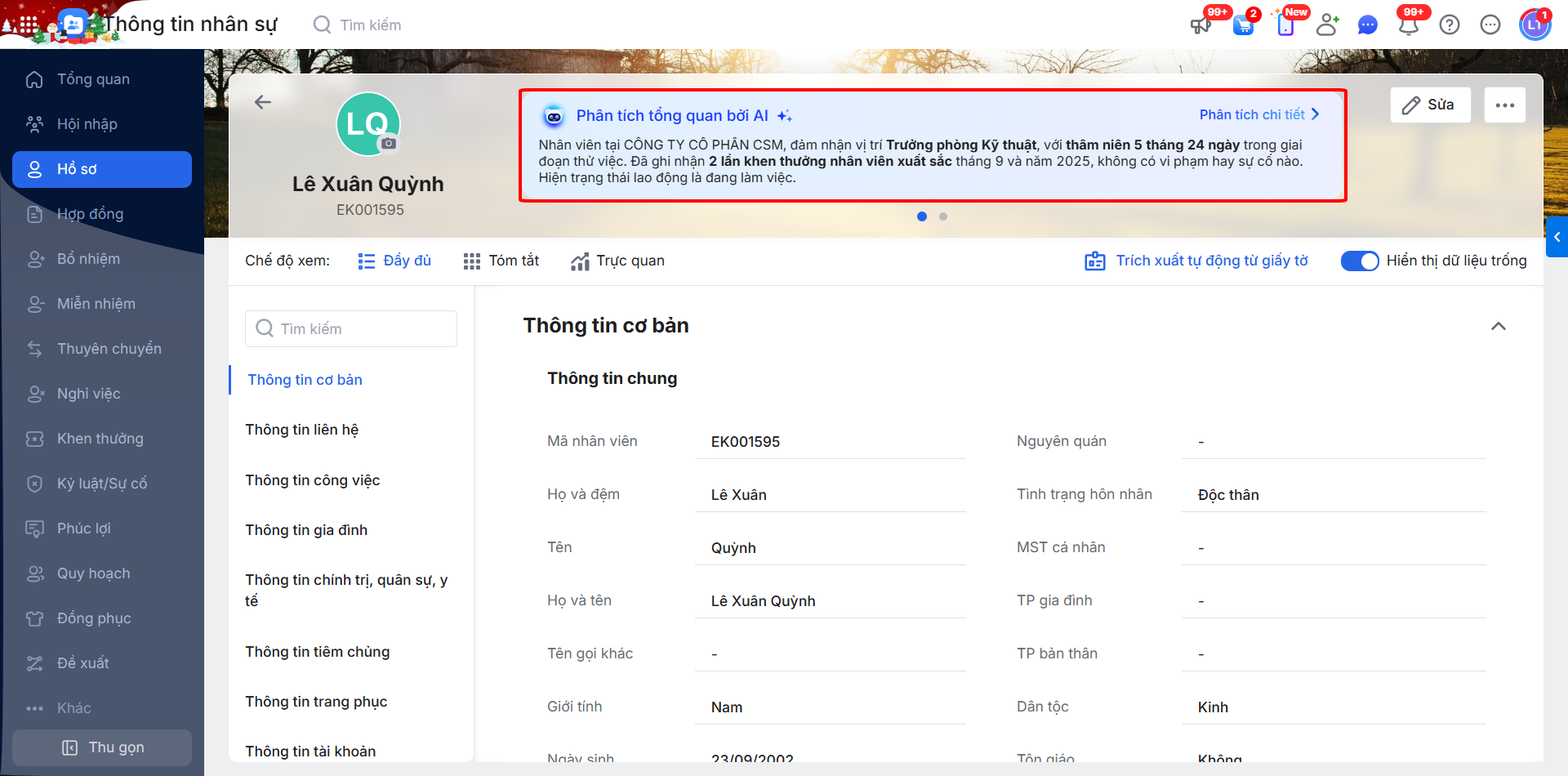Jump to Thông tin tài khoản section
Viewport: 1568px width, 776px height.
click(x=310, y=751)
